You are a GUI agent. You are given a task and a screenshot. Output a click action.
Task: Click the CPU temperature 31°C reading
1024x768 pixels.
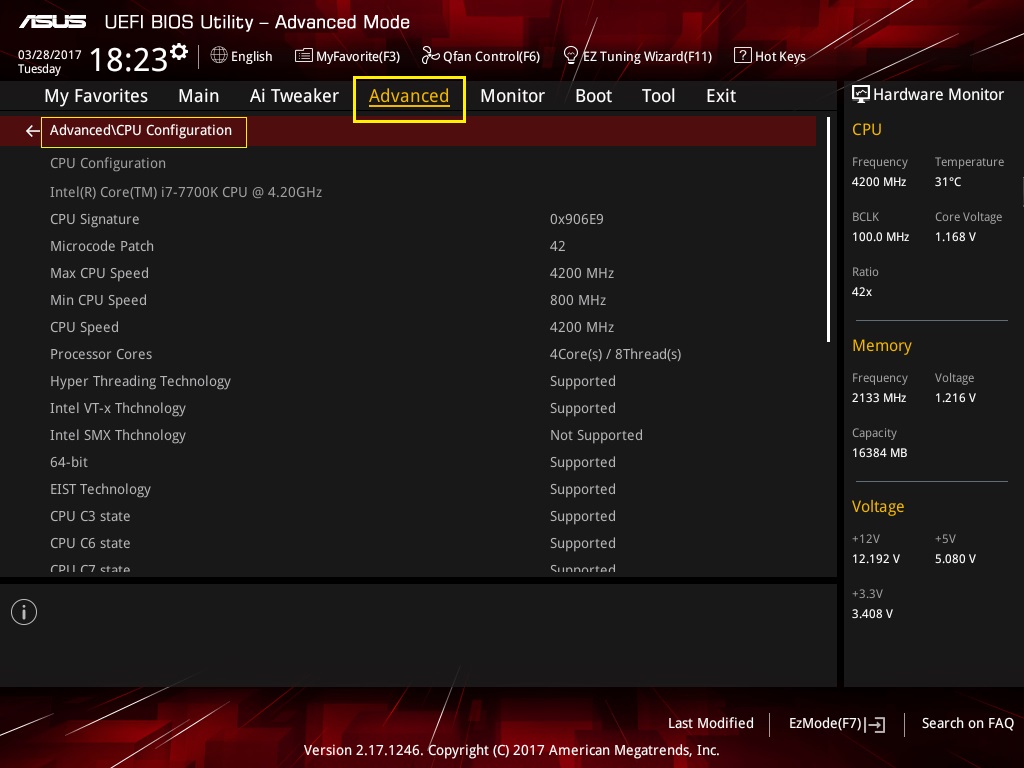pos(948,182)
